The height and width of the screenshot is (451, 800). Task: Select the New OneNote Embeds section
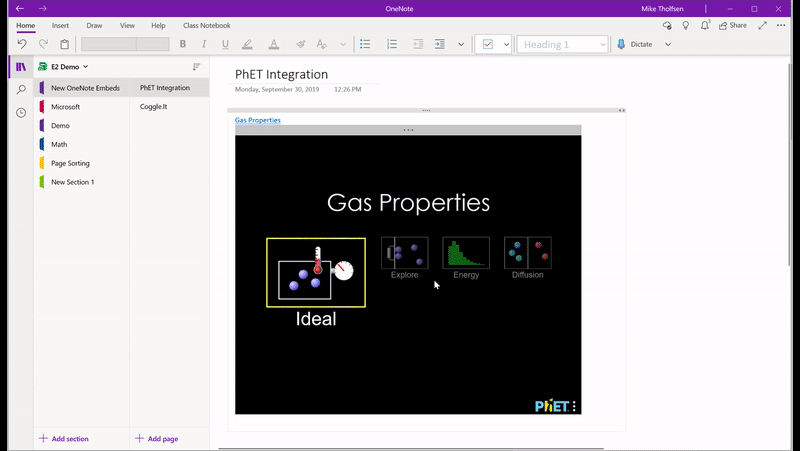[82, 88]
